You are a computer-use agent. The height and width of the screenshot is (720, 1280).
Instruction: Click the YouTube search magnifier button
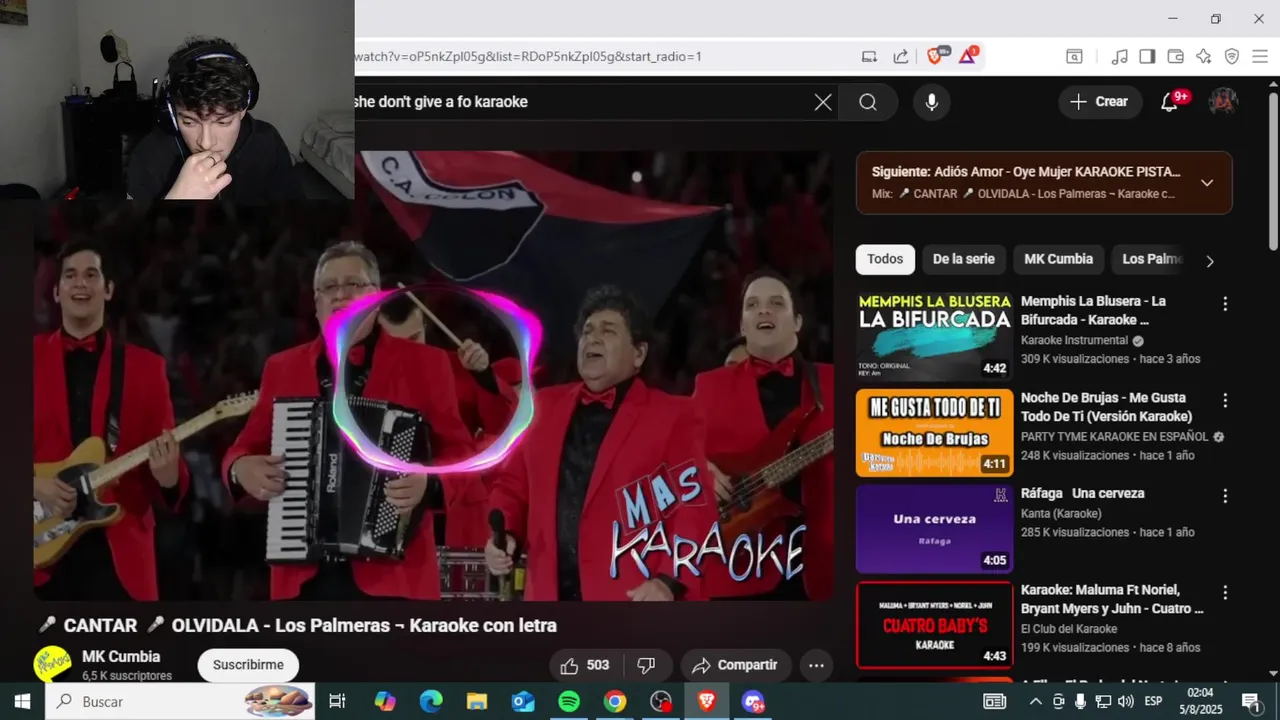click(x=868, y=102)
